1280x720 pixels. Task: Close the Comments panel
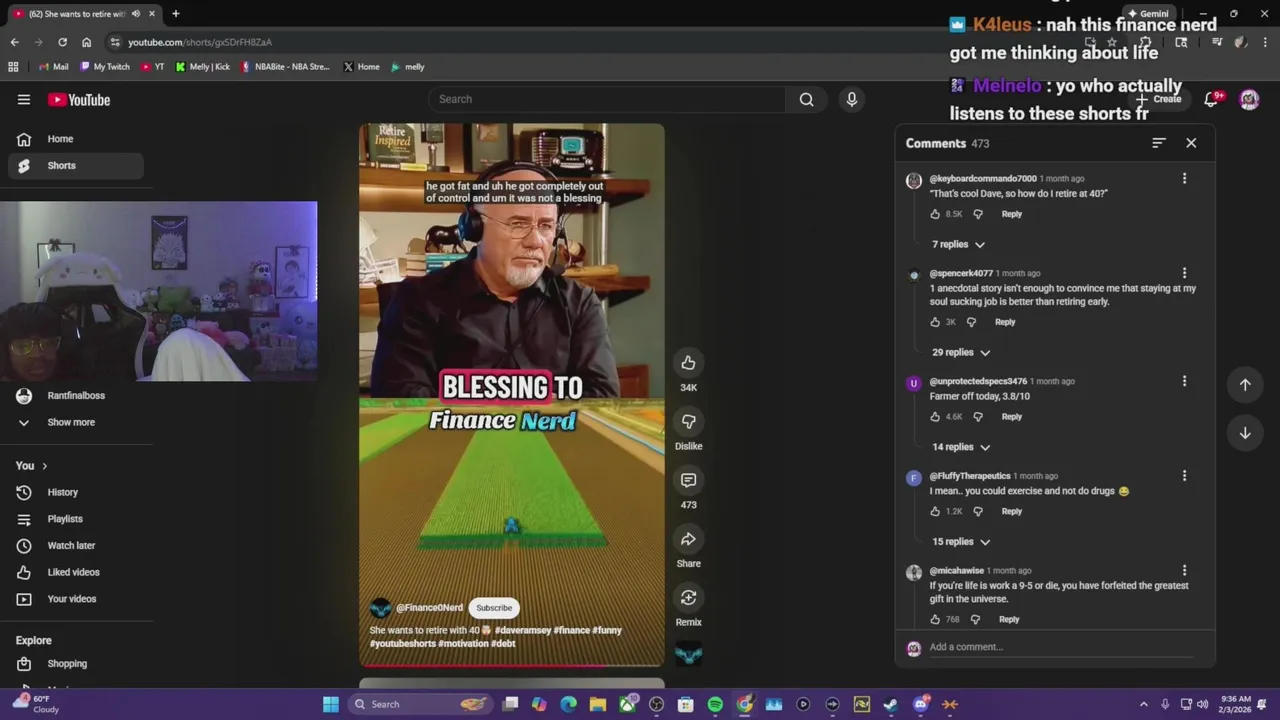[1191, 143]
